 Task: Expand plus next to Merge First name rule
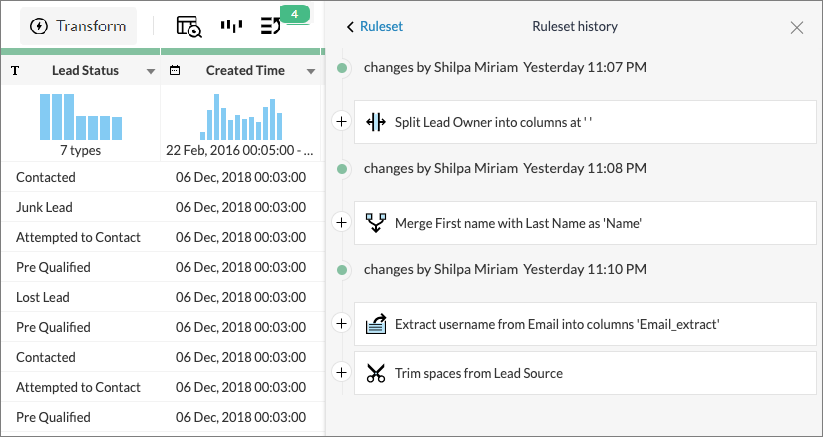pyautogui.click(x=341, y=222)
